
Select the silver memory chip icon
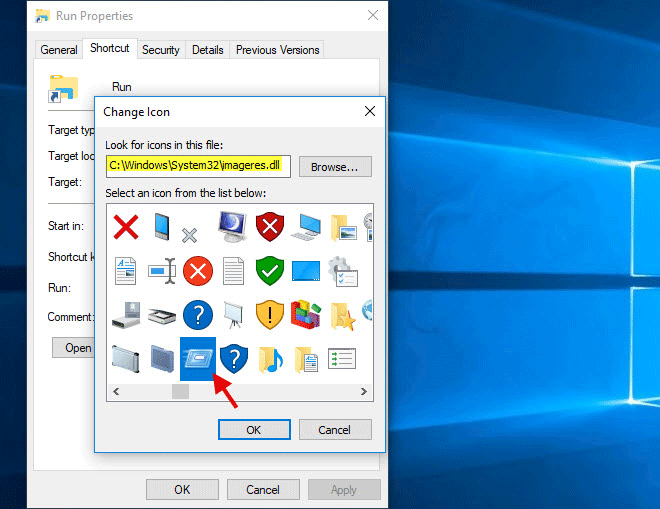coord(126,359)
